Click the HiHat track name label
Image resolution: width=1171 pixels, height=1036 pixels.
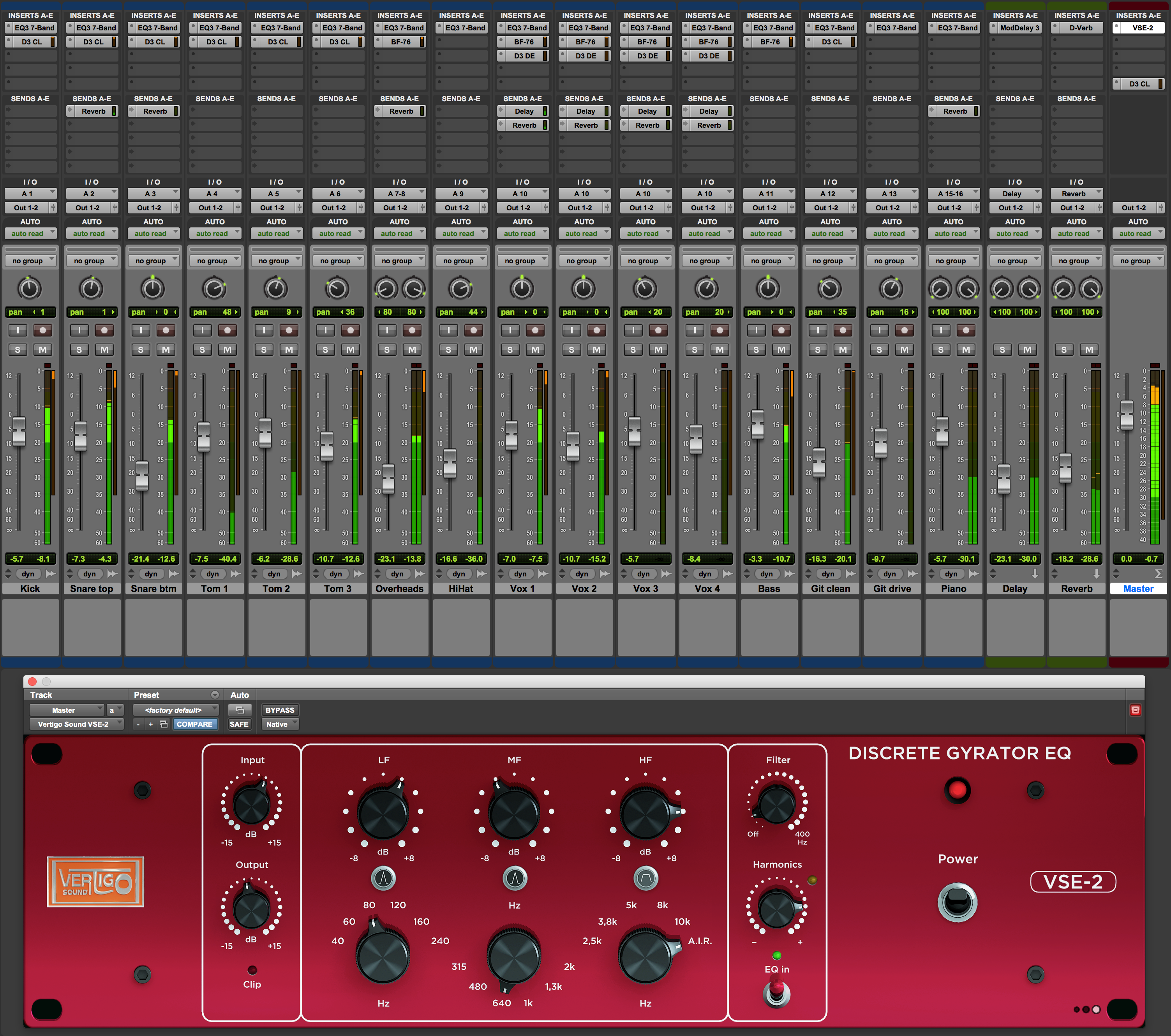pos(461,589)
